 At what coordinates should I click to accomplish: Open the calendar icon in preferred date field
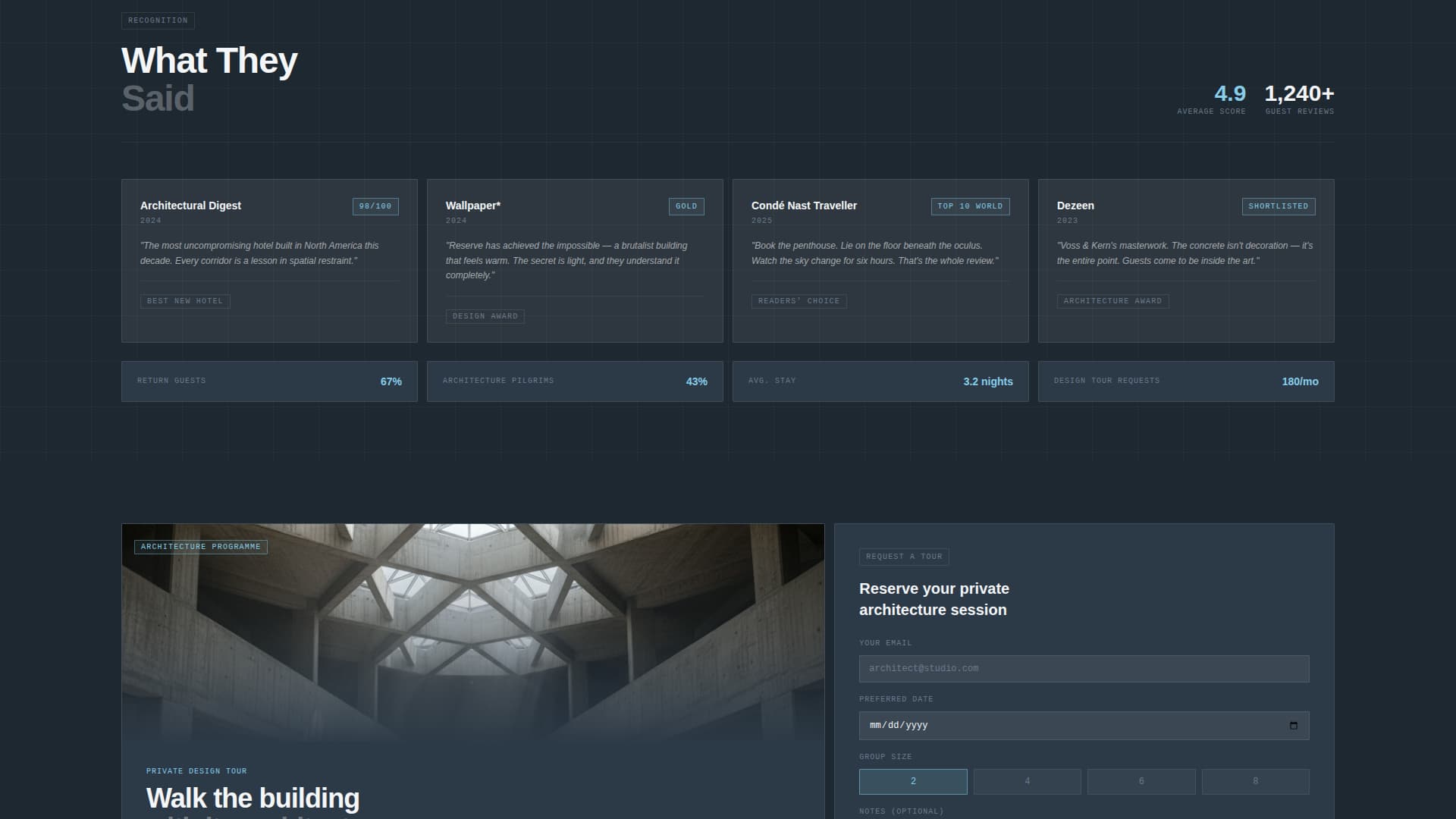1294,725
